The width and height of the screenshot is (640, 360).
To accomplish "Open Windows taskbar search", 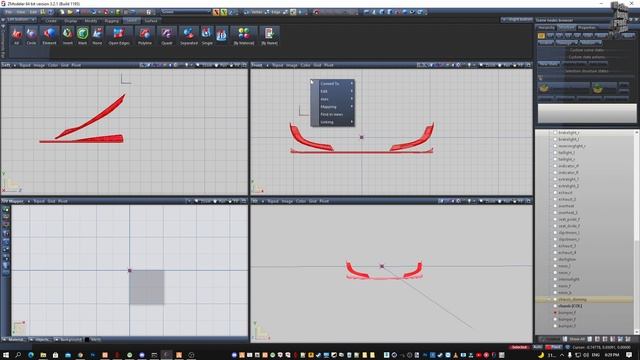I will pos(18,355).
